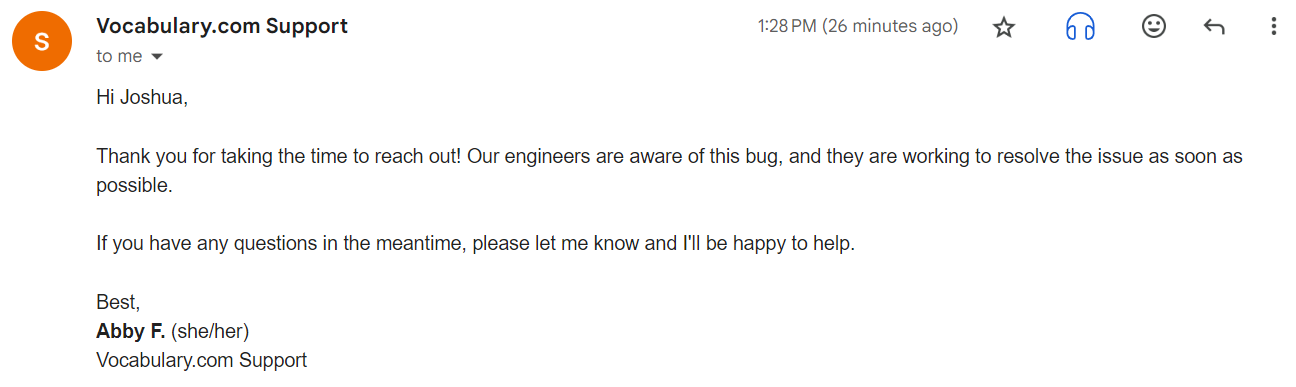The image size is (1296, 387).
Task: Add an emoji reaction to the email
Action: [1154, 27]
